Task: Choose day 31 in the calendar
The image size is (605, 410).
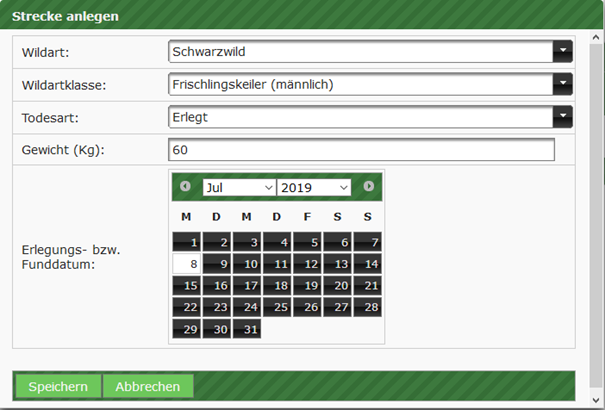Action: (x=247, y=329)
